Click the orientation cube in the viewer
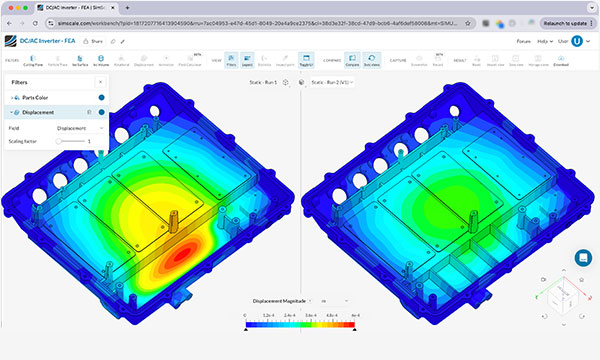This screenshot has width=600, height=360. point(562,299)
